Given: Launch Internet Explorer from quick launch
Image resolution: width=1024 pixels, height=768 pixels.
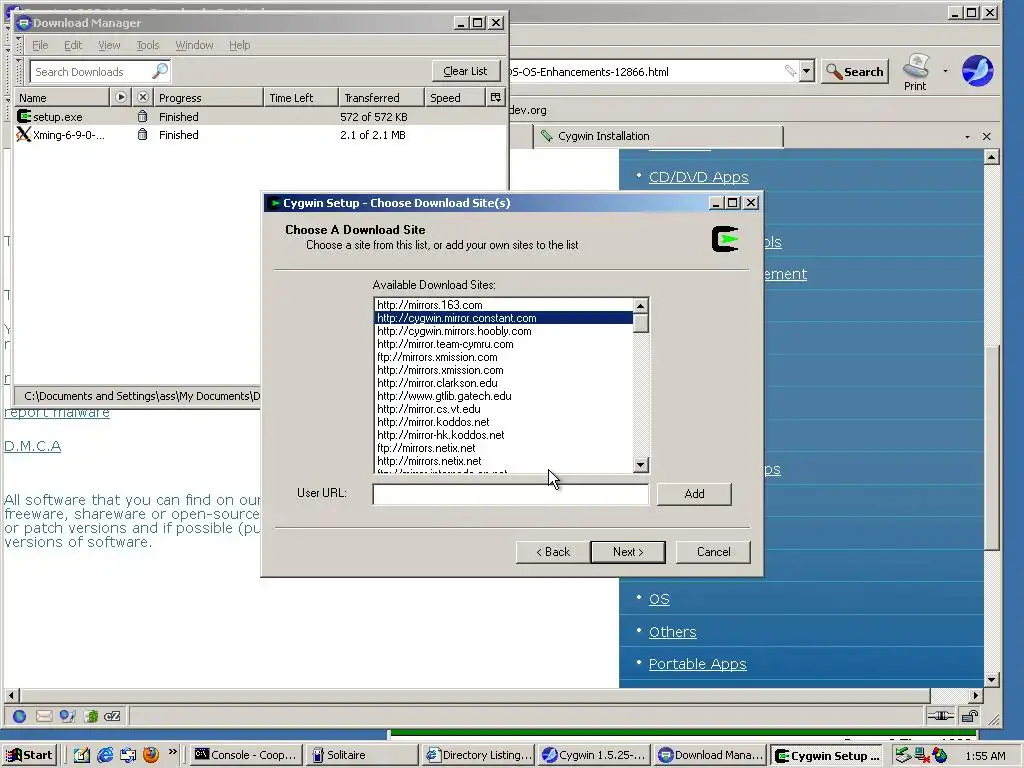Looking at the screenshot, I should [x=104, y=755].
